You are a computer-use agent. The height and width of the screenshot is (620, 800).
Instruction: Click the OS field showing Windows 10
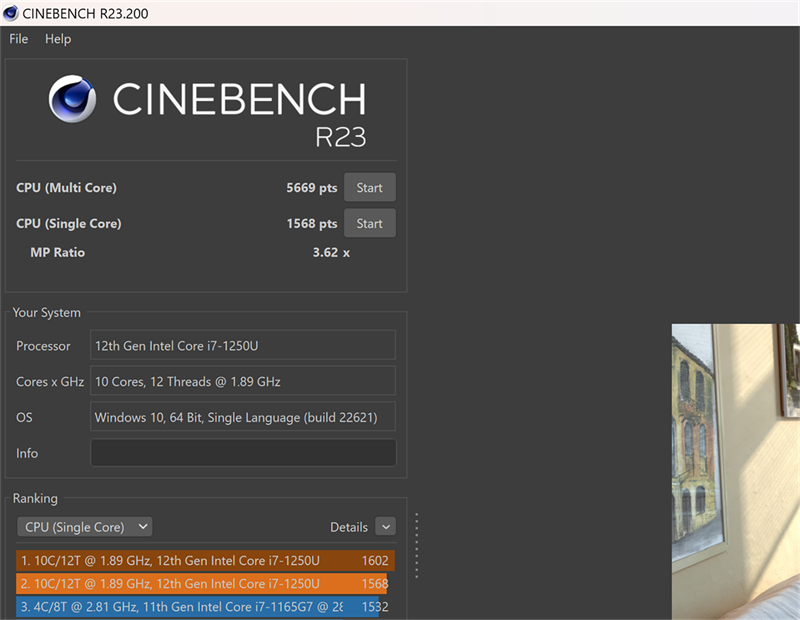tap(243, 416)
